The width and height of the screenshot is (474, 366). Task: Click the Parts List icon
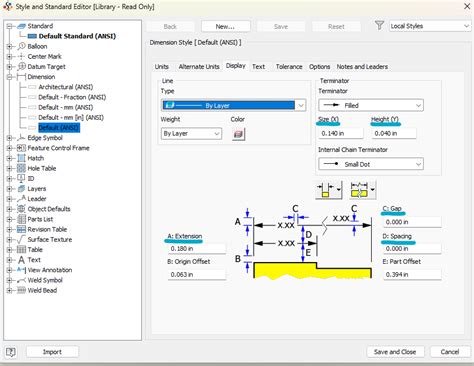click(x=22, y=219)
